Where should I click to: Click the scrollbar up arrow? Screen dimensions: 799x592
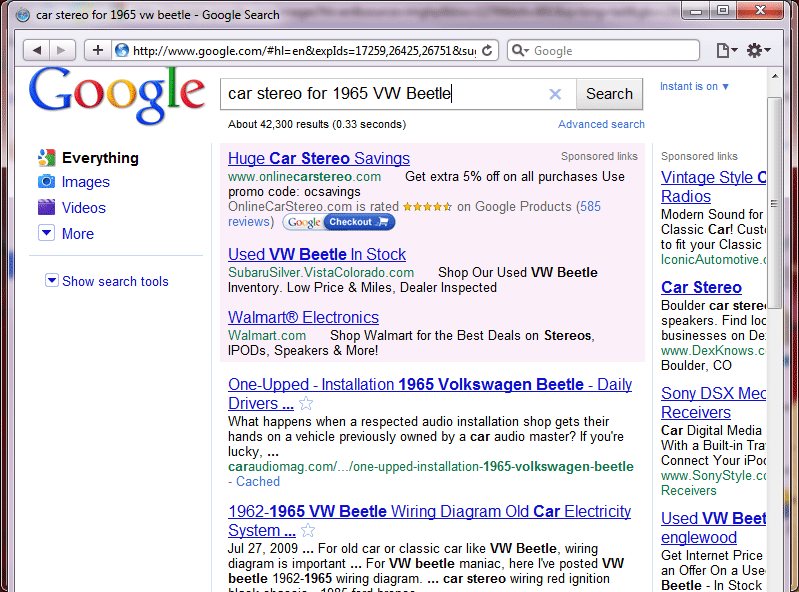click(775, 76)
